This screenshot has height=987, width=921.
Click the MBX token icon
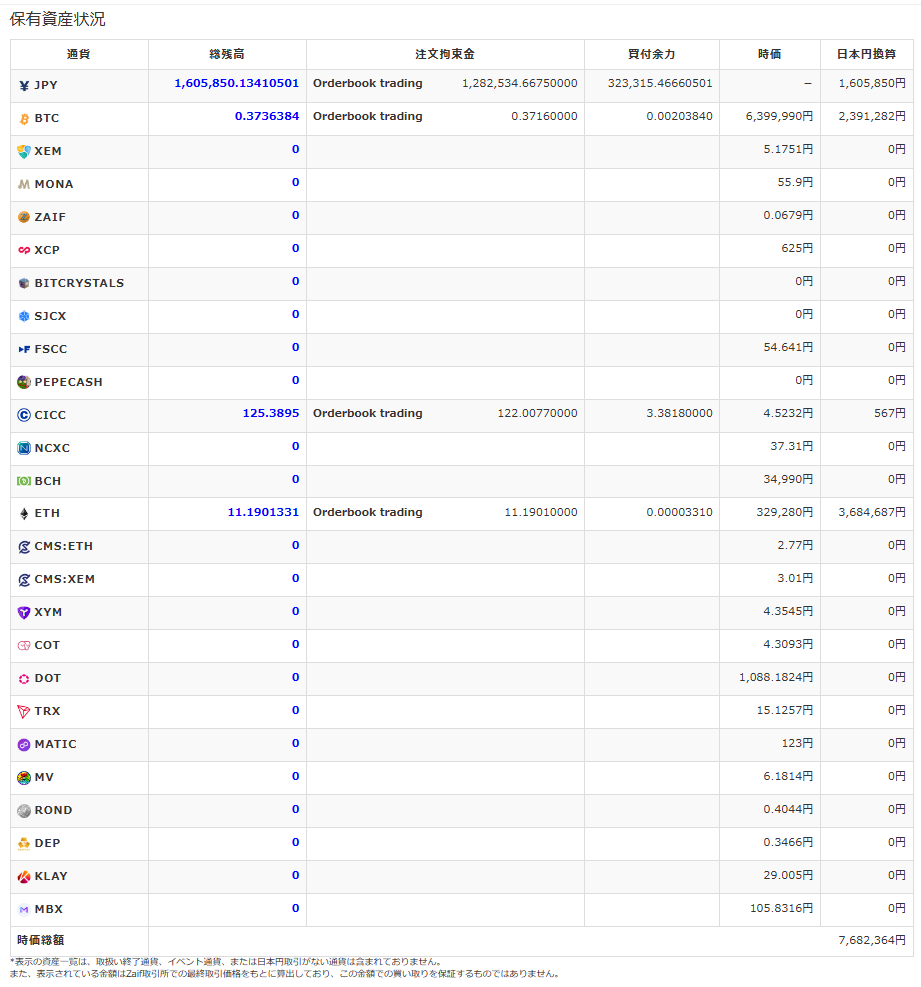pos(24,910)
